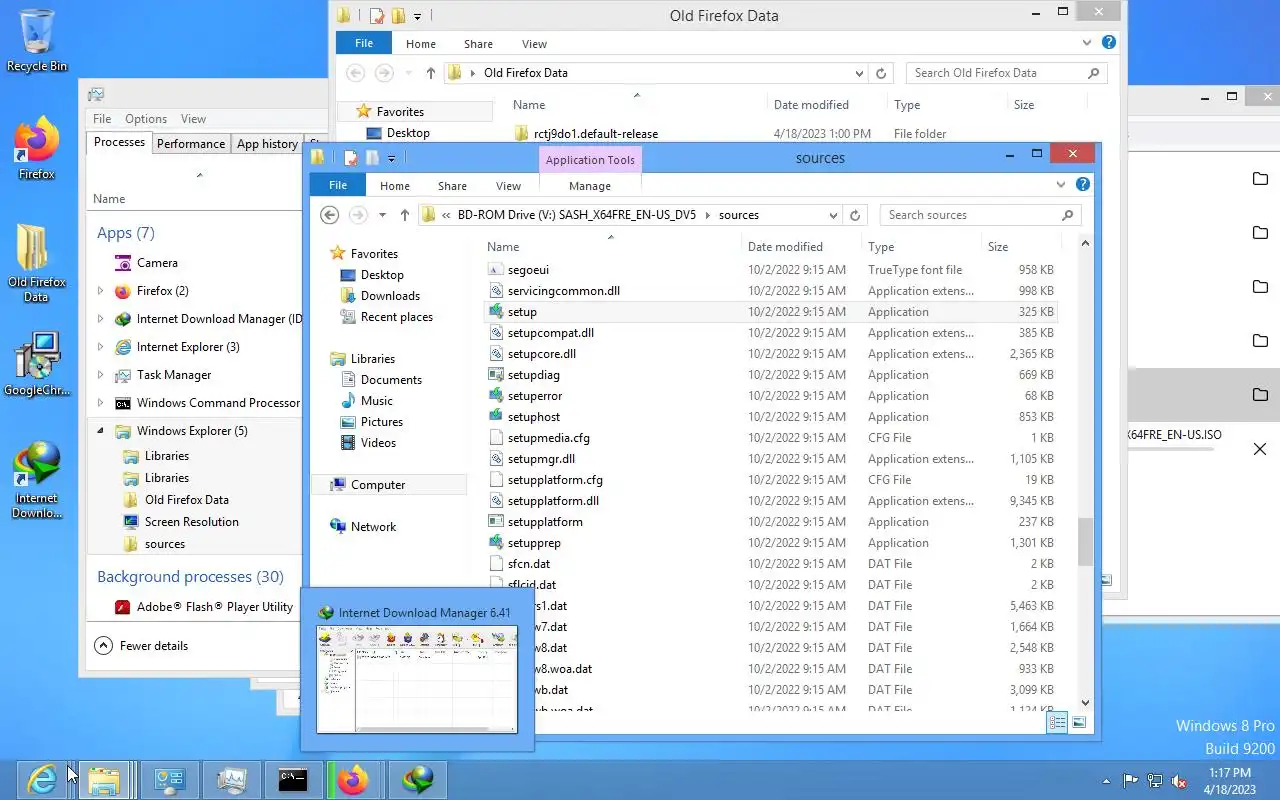Show hidden system tray icons
The image size is (1280, 800).
point(1106,781)
